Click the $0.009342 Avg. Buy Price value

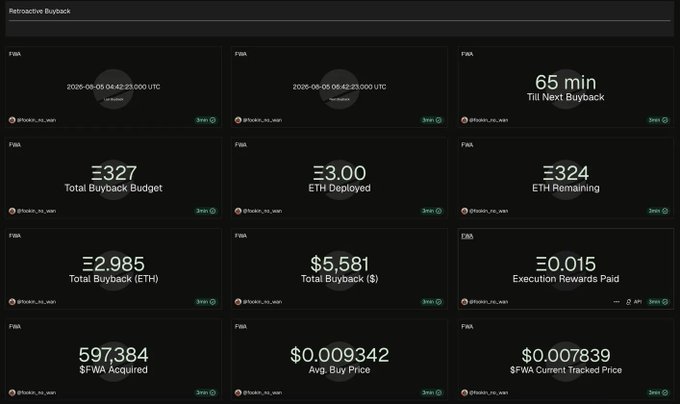tap(340, 355)
